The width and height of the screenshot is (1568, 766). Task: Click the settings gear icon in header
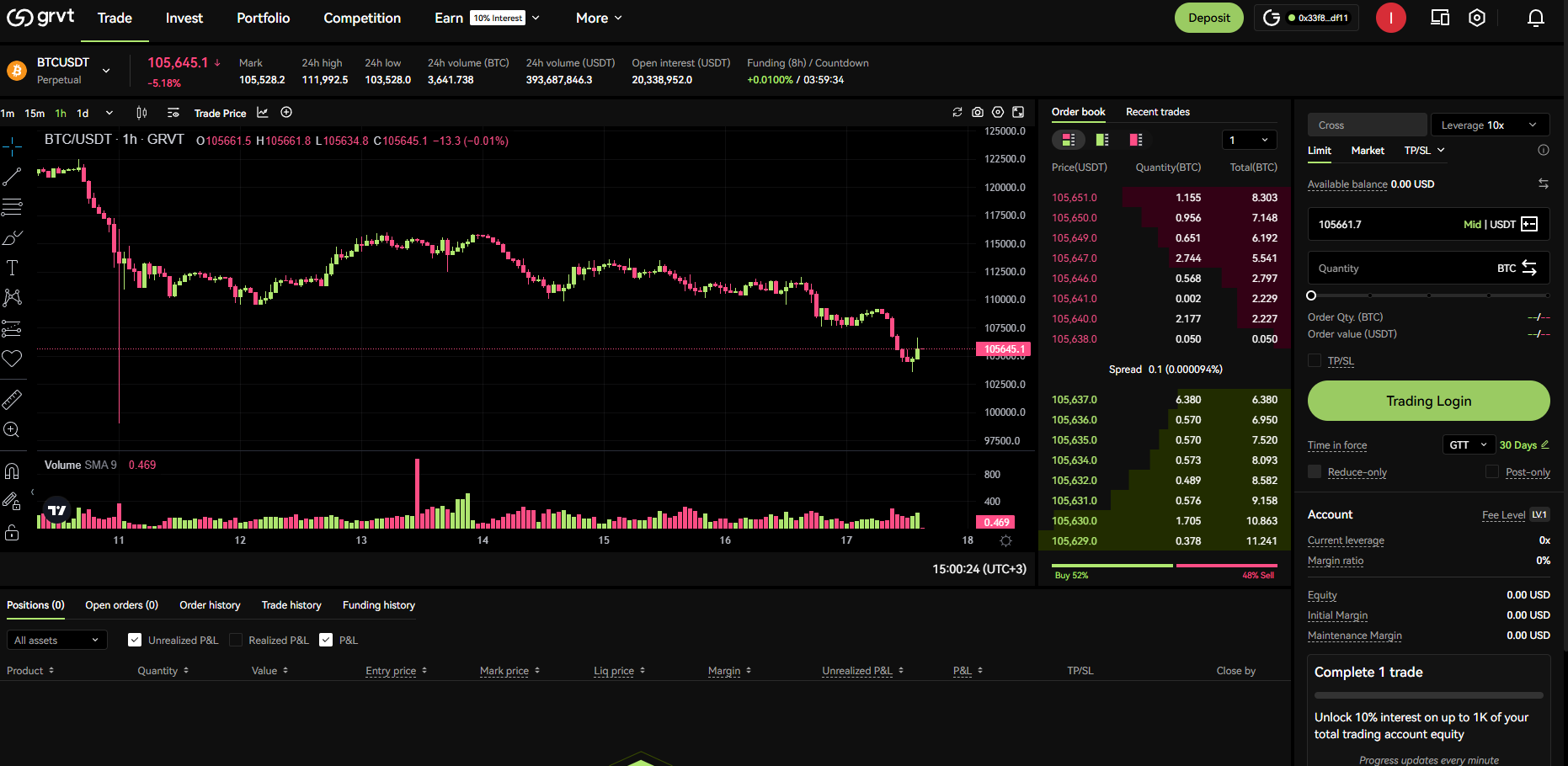coord(1477,18)
